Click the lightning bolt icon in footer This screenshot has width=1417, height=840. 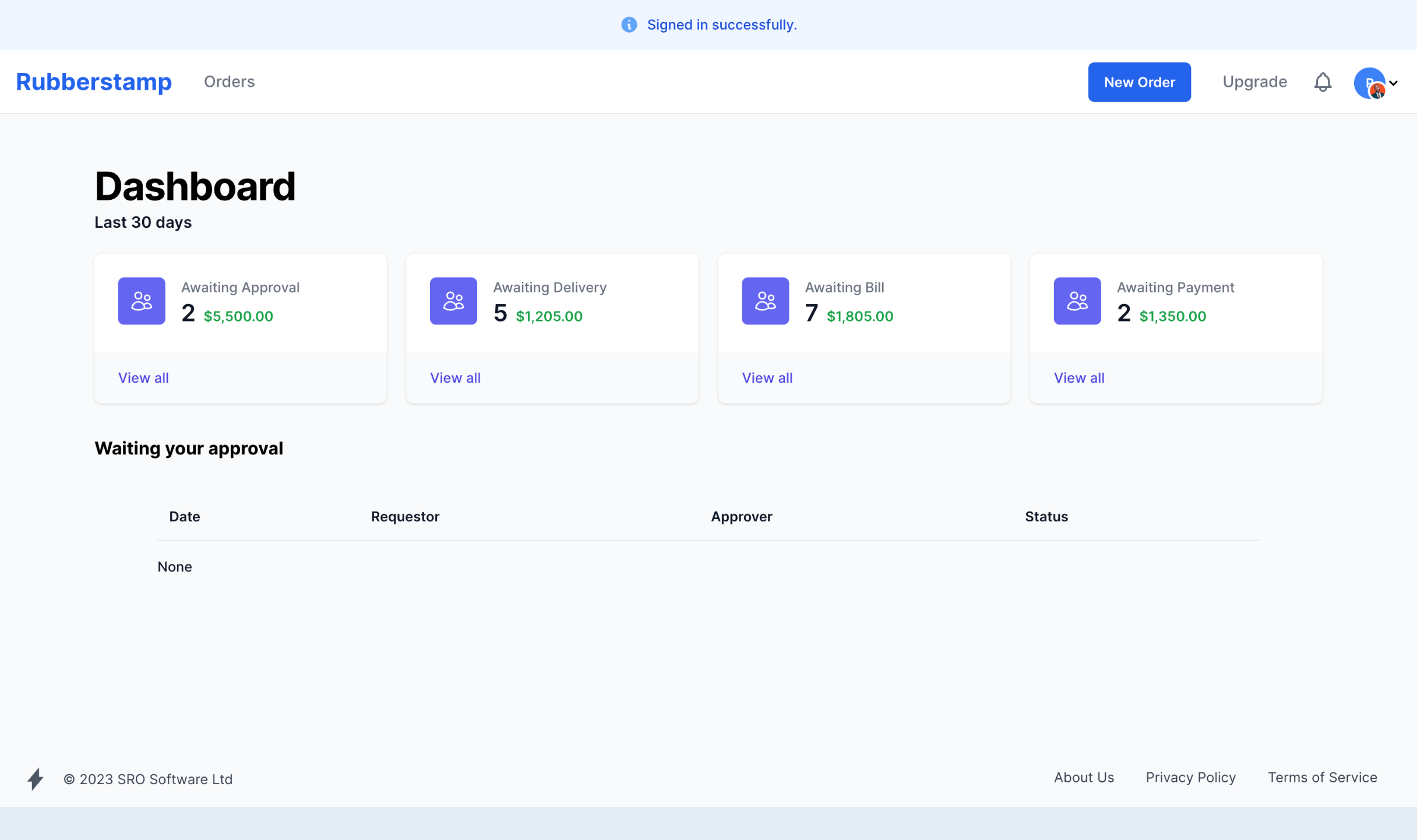pos(35,779)
